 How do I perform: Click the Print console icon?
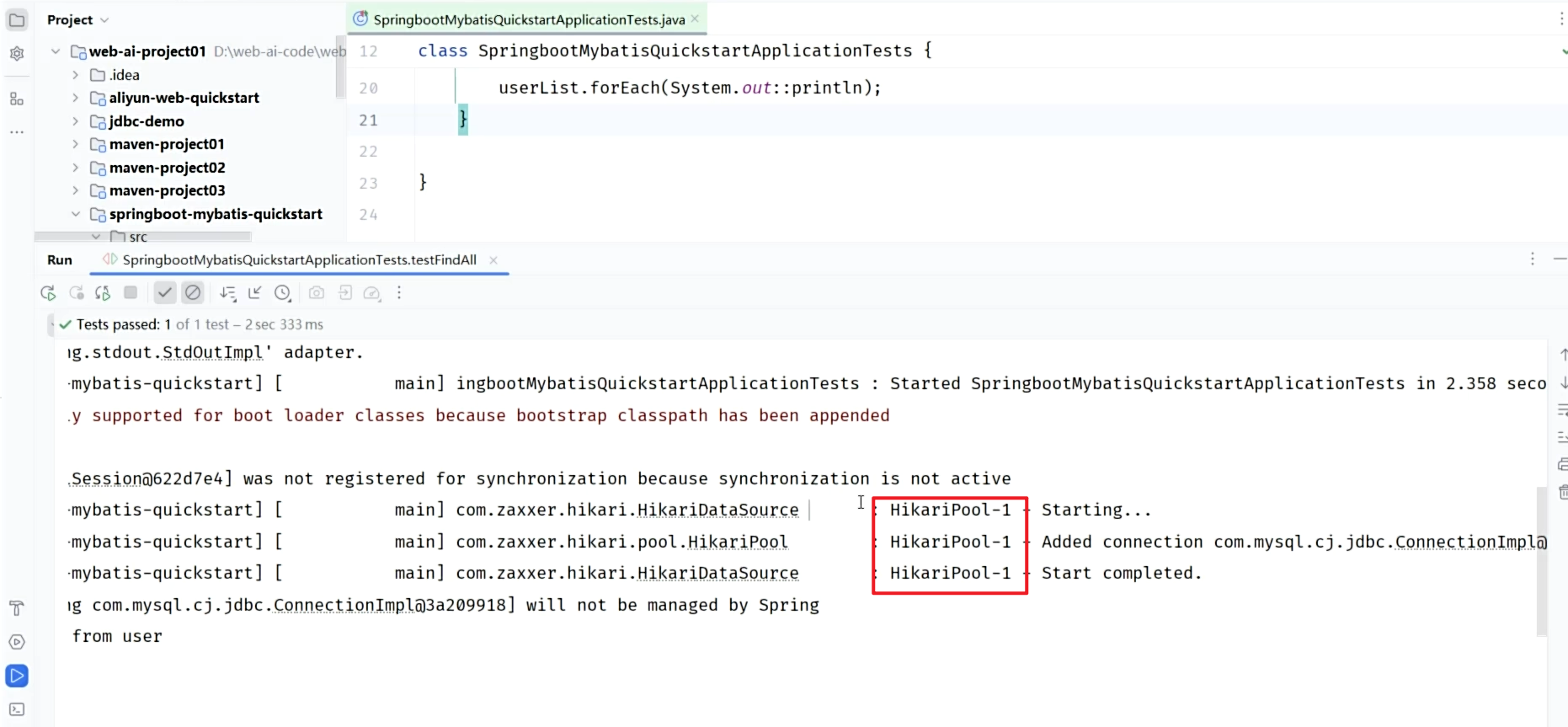(x=1563, y=465)
